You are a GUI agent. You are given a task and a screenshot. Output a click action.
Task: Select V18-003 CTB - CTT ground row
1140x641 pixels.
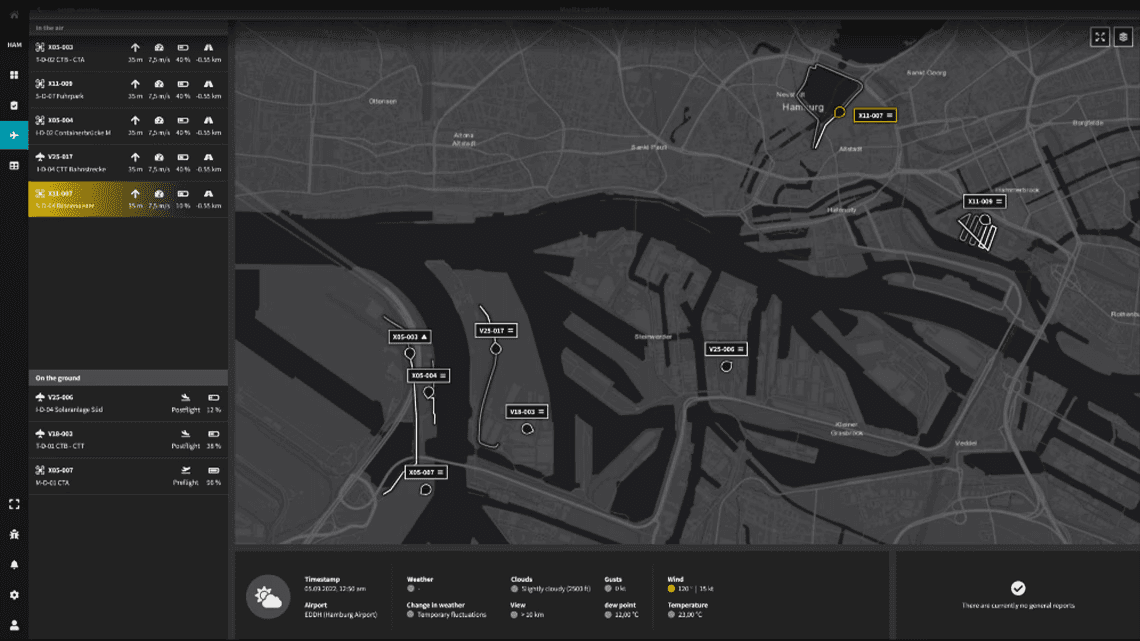(128, 440)
